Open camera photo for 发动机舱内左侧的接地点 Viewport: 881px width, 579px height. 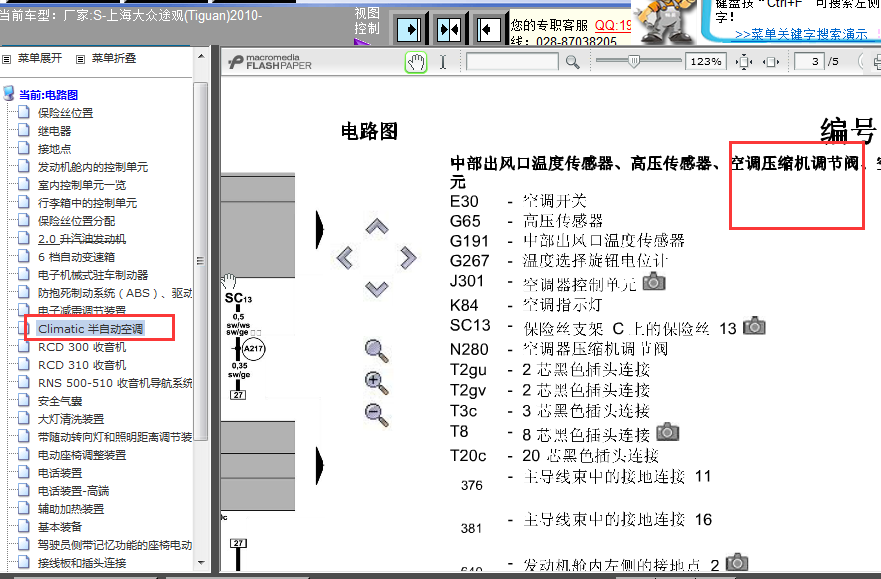point(737,562)
